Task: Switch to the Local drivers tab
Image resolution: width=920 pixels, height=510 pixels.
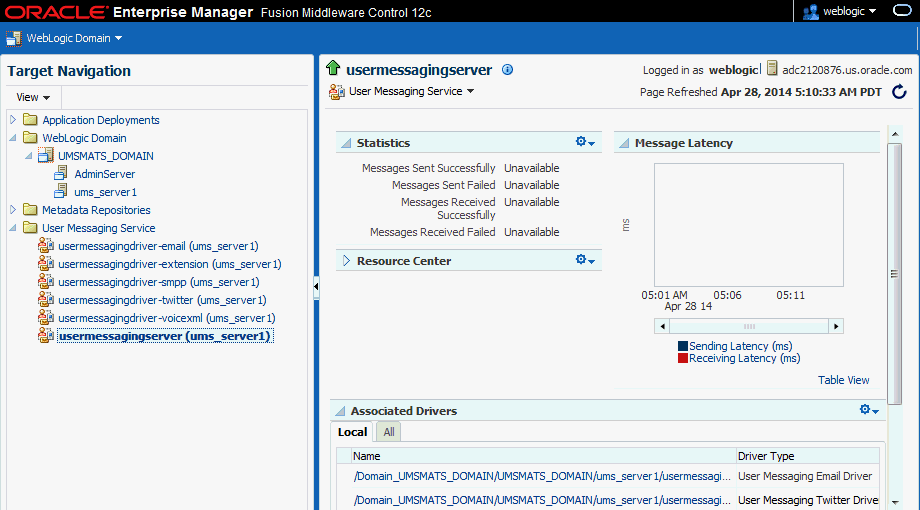Action: (x=352, y=432)
